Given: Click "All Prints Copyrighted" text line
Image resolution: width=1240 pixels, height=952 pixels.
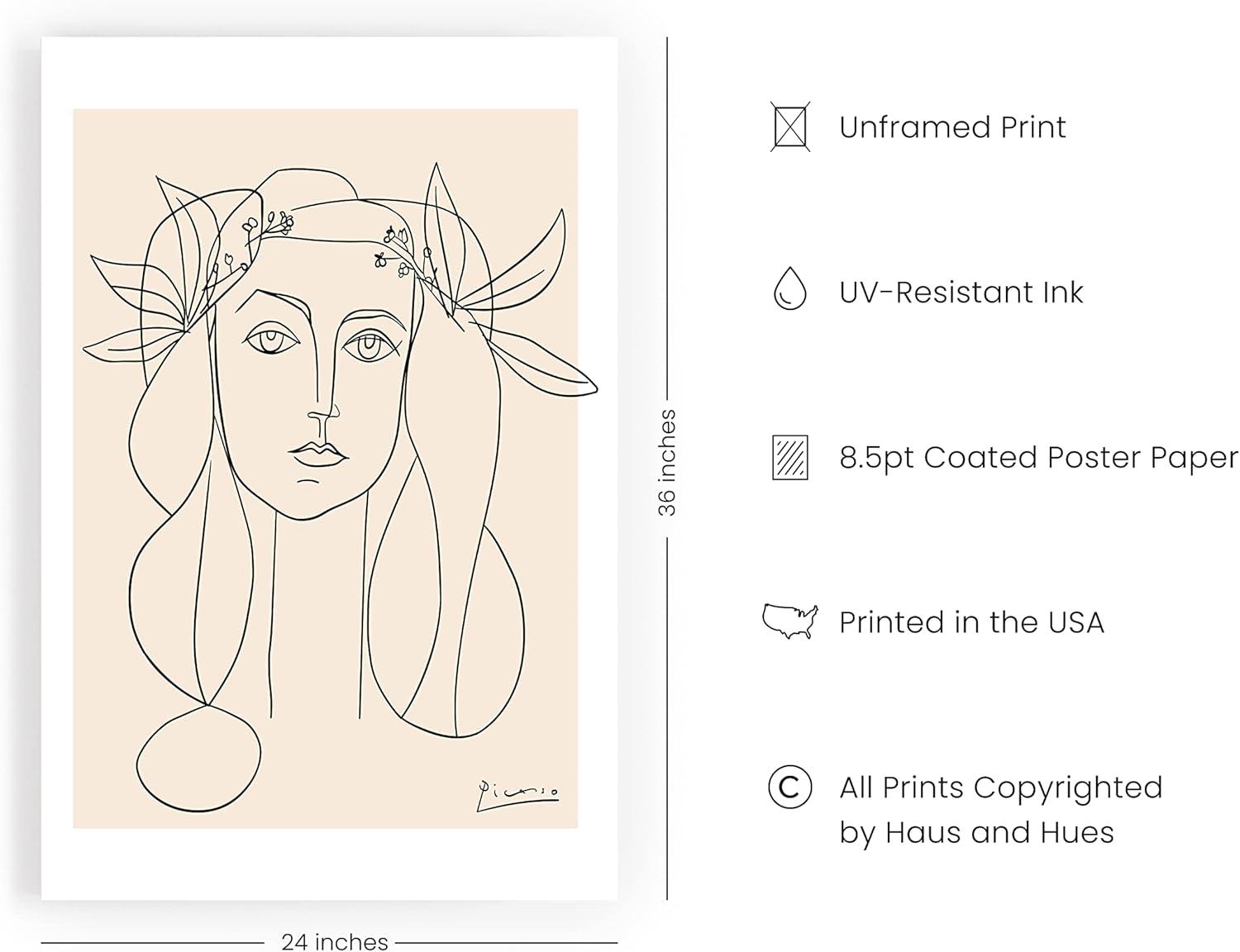Looking at the screenshot, I should tap(1000, 788).
